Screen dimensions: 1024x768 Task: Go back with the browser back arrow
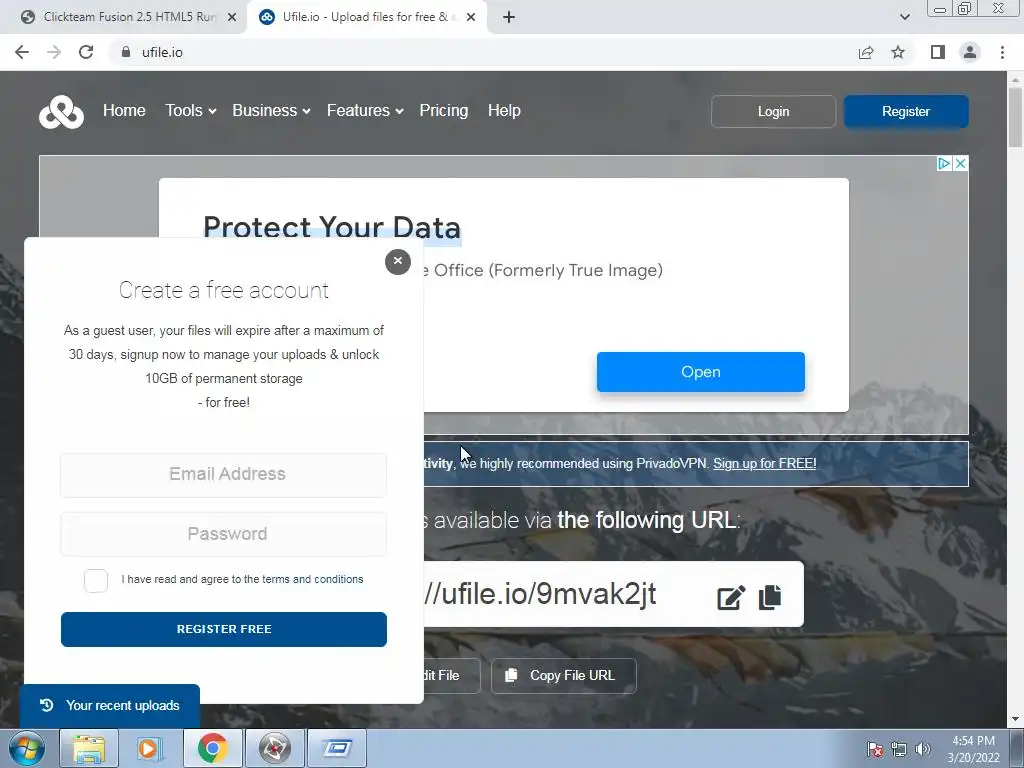(22, 52)
